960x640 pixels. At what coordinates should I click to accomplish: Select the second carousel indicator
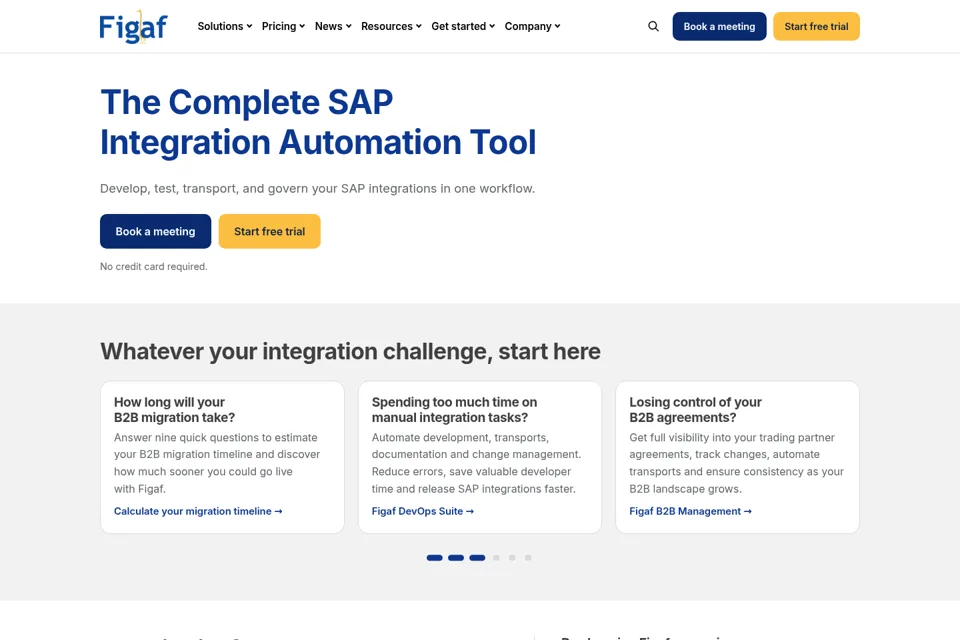coord(456,558)
